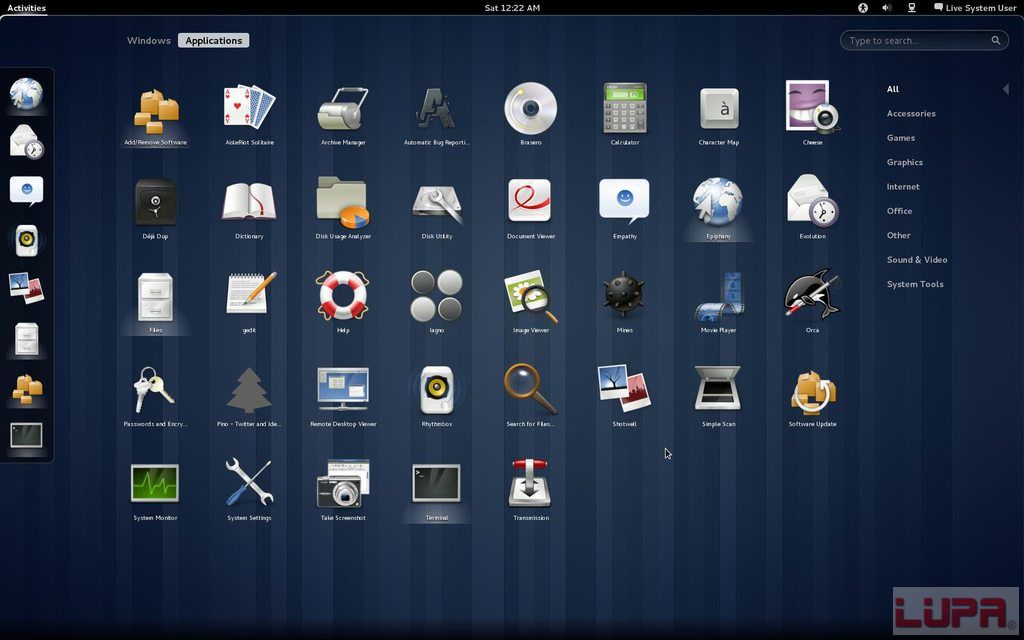Click the magnifier icon in search box
The height and width of the screenshot is (640, 1024).
click(x=995, y=40)
